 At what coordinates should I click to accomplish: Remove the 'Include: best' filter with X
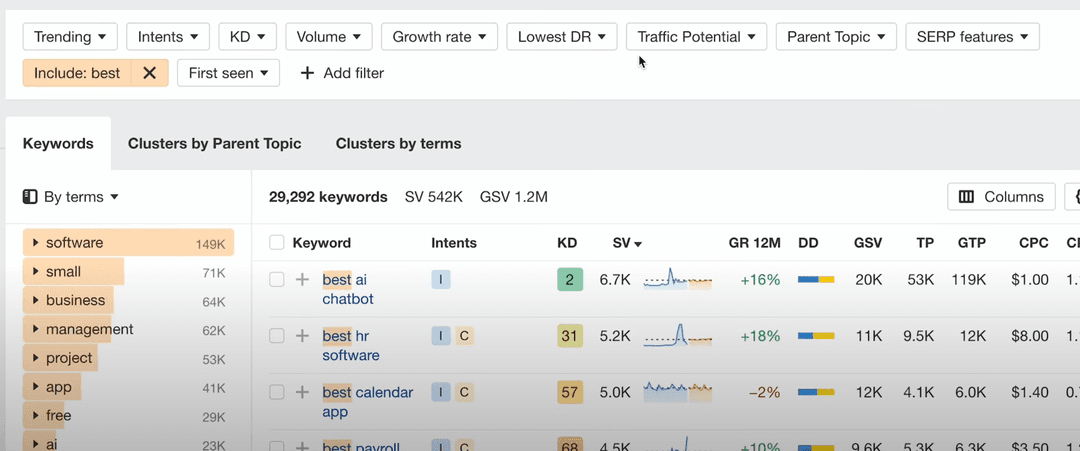point(149,73)
